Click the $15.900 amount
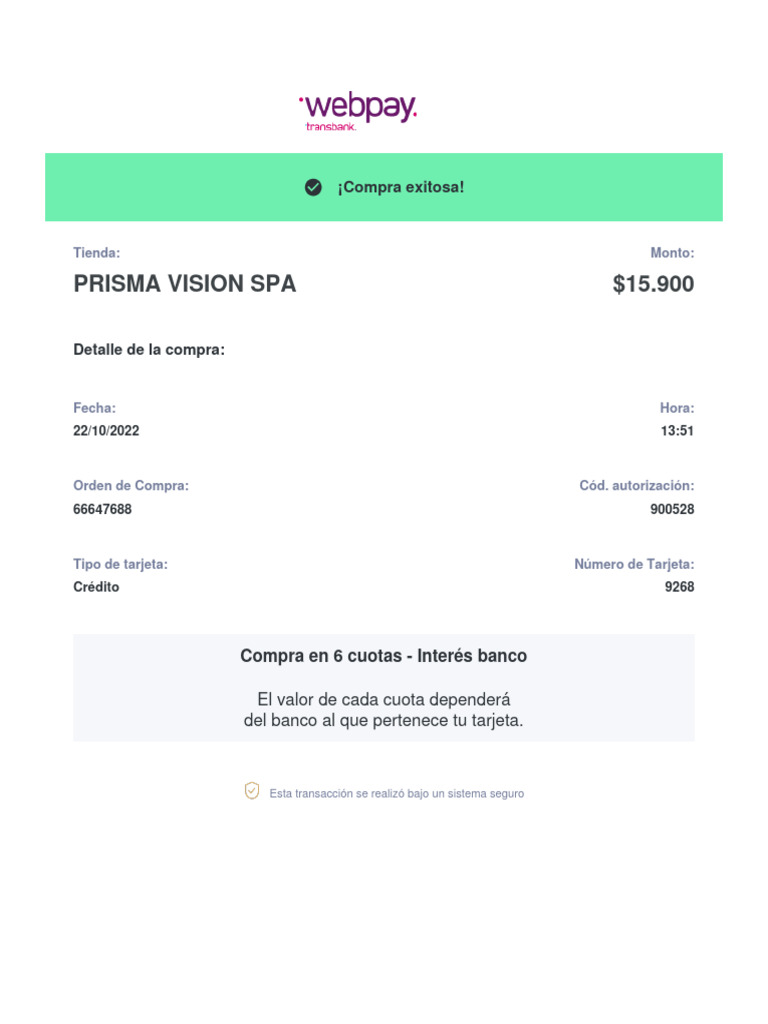The height and width of the screenshot is (1024, 768). coord(653,284)
